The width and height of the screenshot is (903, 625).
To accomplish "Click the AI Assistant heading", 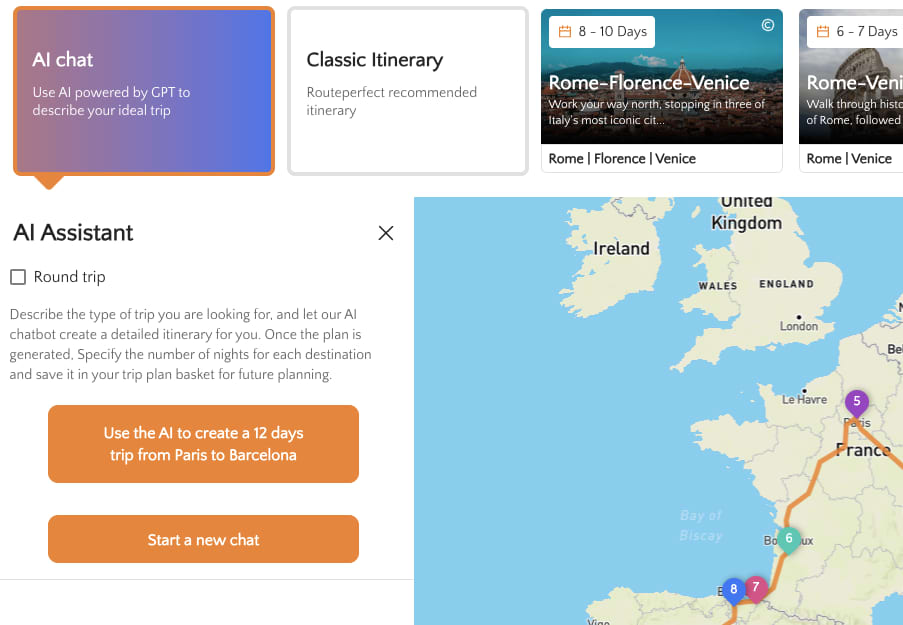I will [73, 233].
